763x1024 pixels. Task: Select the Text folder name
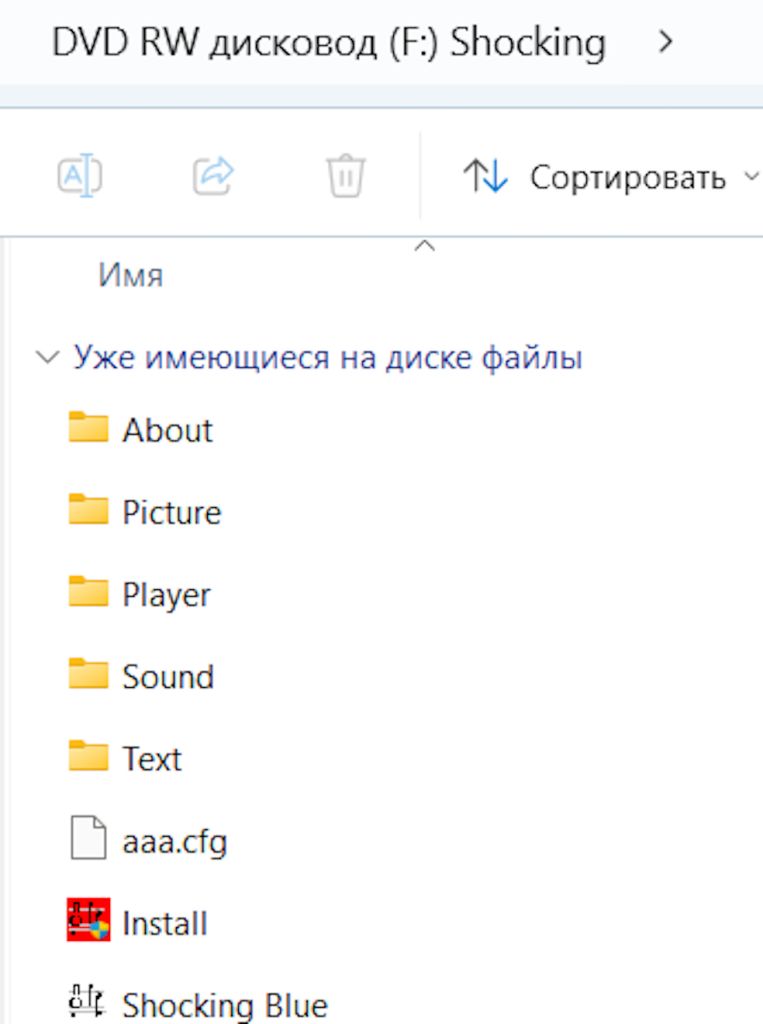[x=152, y=759]
